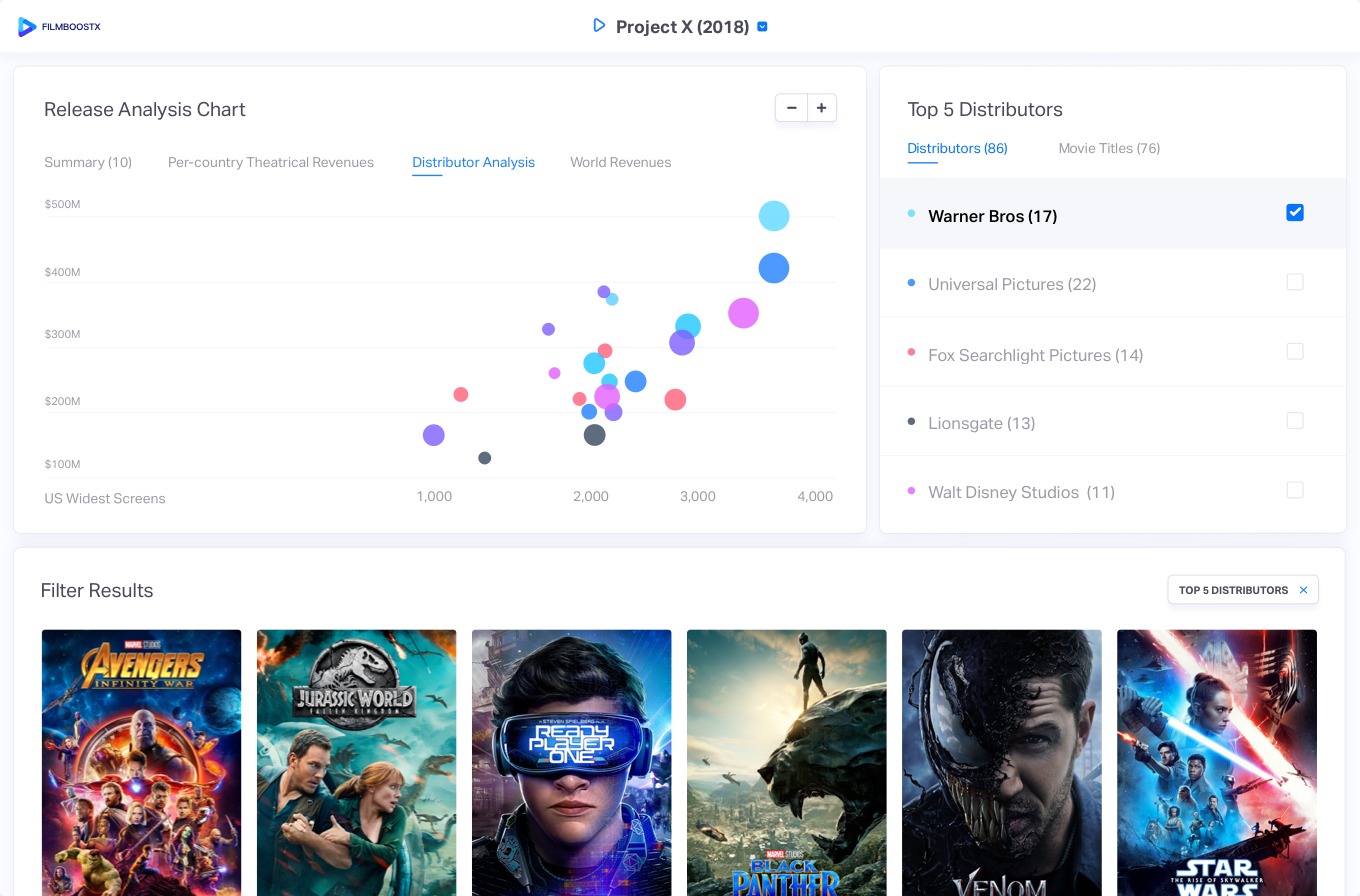Click the light blue Warner Bros color dot

[x=911, y=214]
